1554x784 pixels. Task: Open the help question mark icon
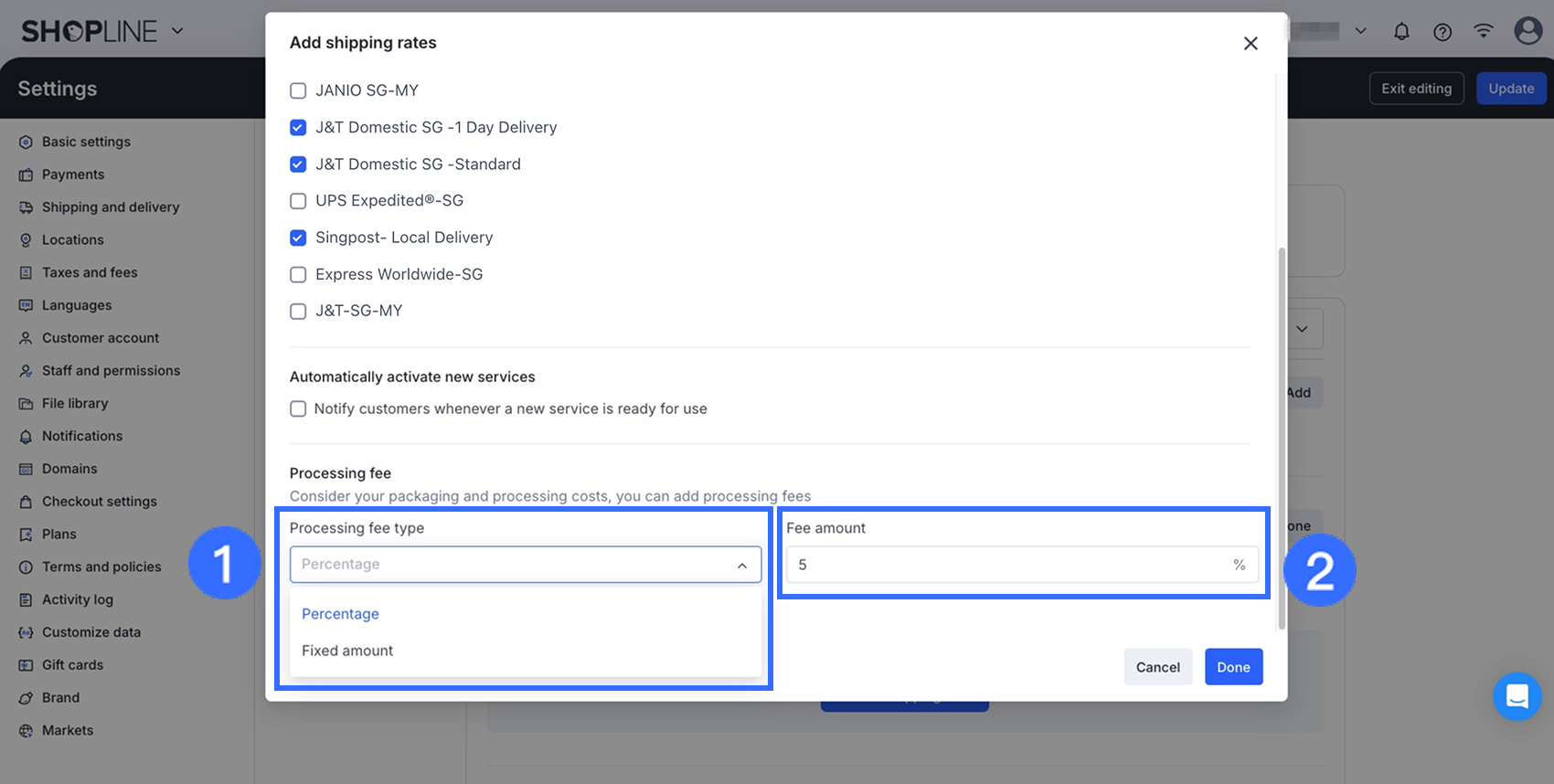tap(1442, 32)
